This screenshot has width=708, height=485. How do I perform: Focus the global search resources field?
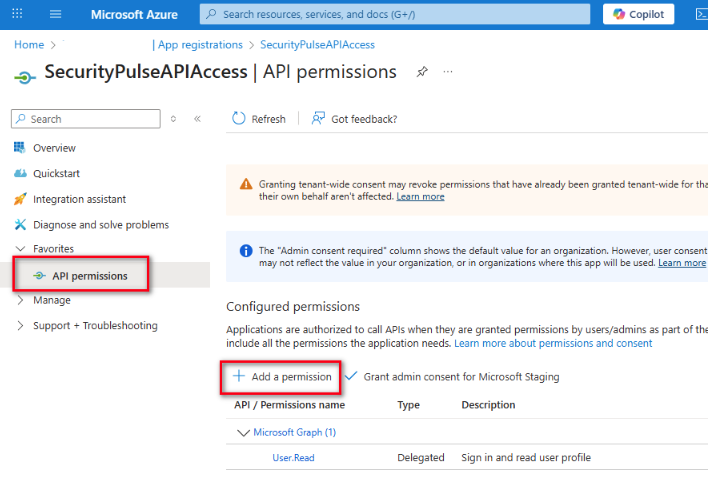click(395, 14)
